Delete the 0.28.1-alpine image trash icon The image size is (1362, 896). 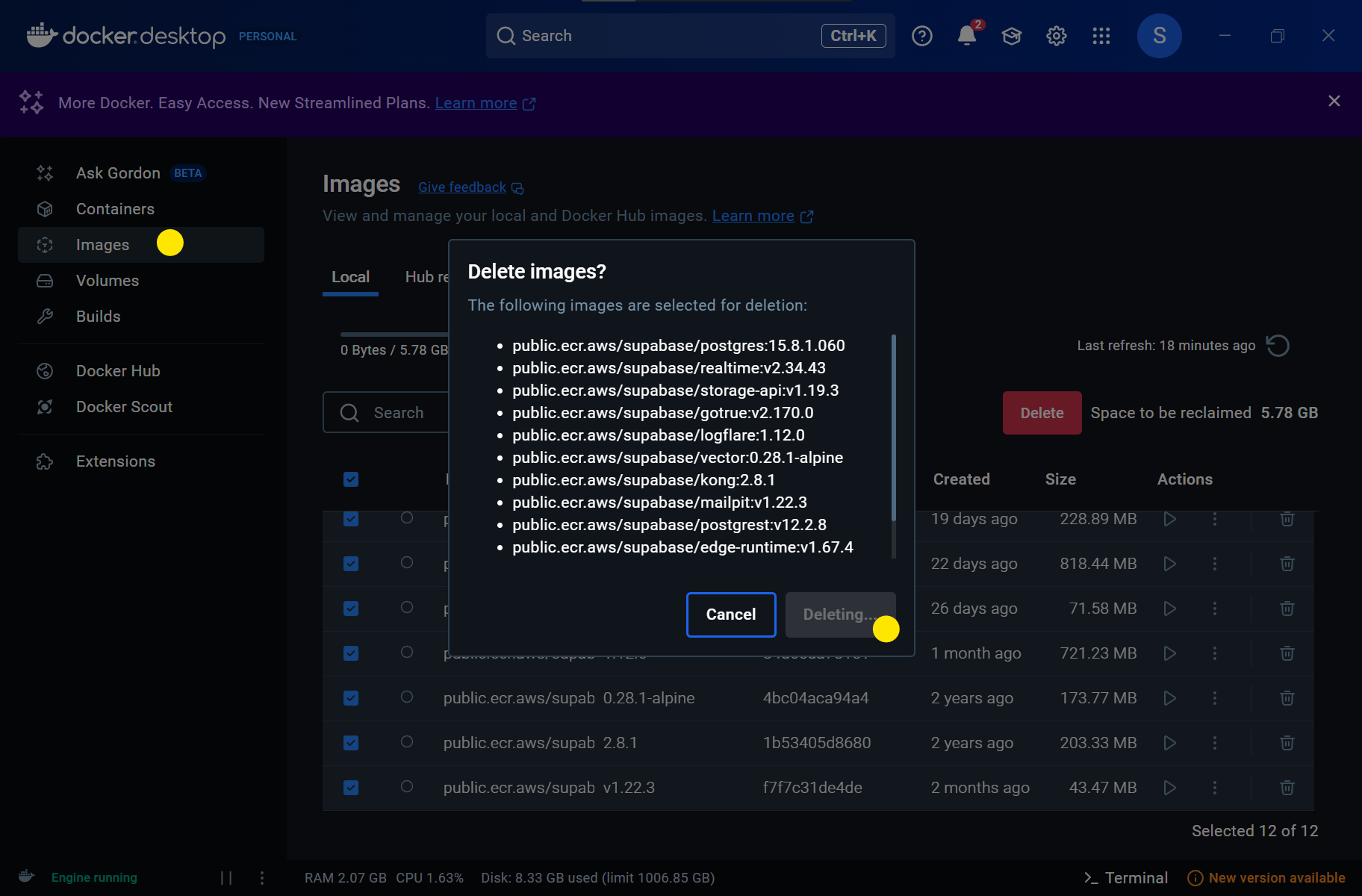pos(1287,698)
